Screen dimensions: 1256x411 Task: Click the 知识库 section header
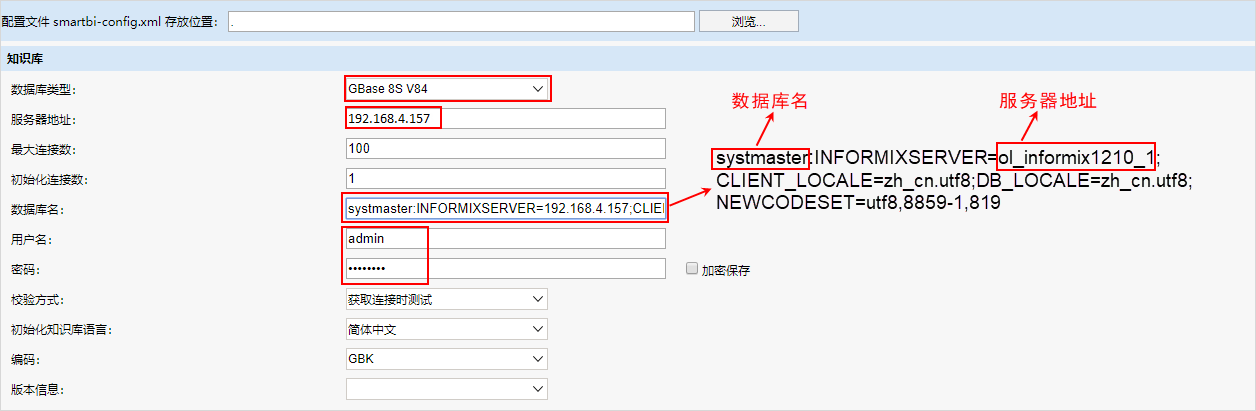(x=628, y=58)
